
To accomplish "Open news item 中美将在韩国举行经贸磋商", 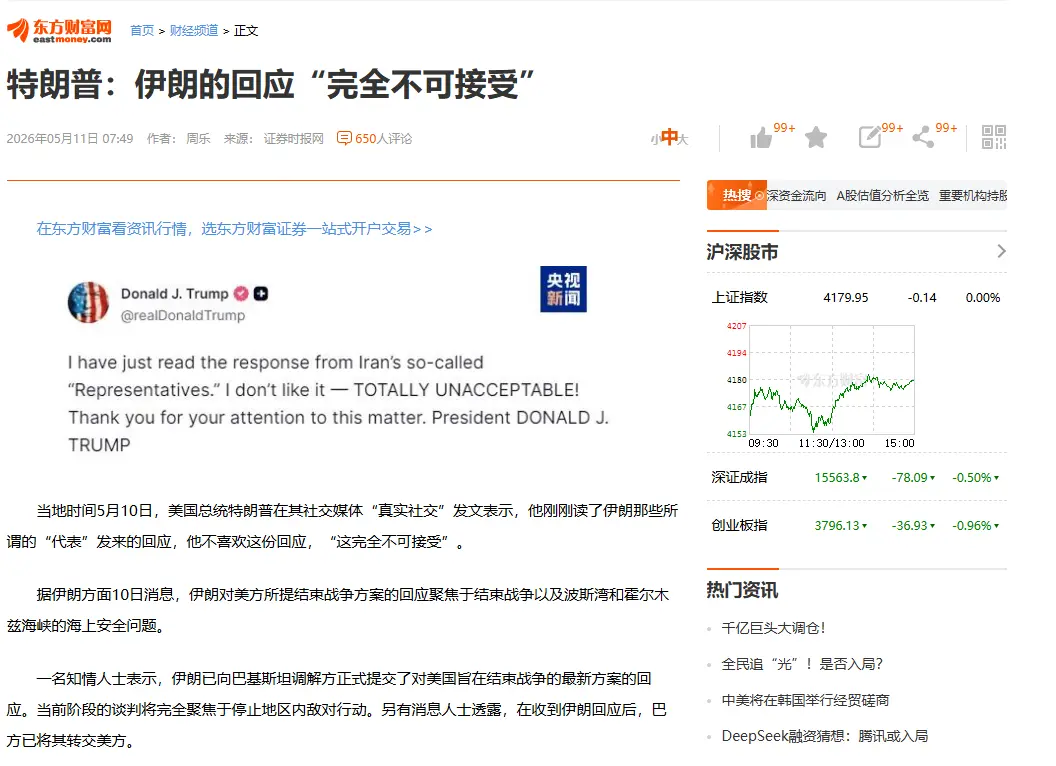I will pyautogui.click(x=805, y=700).
